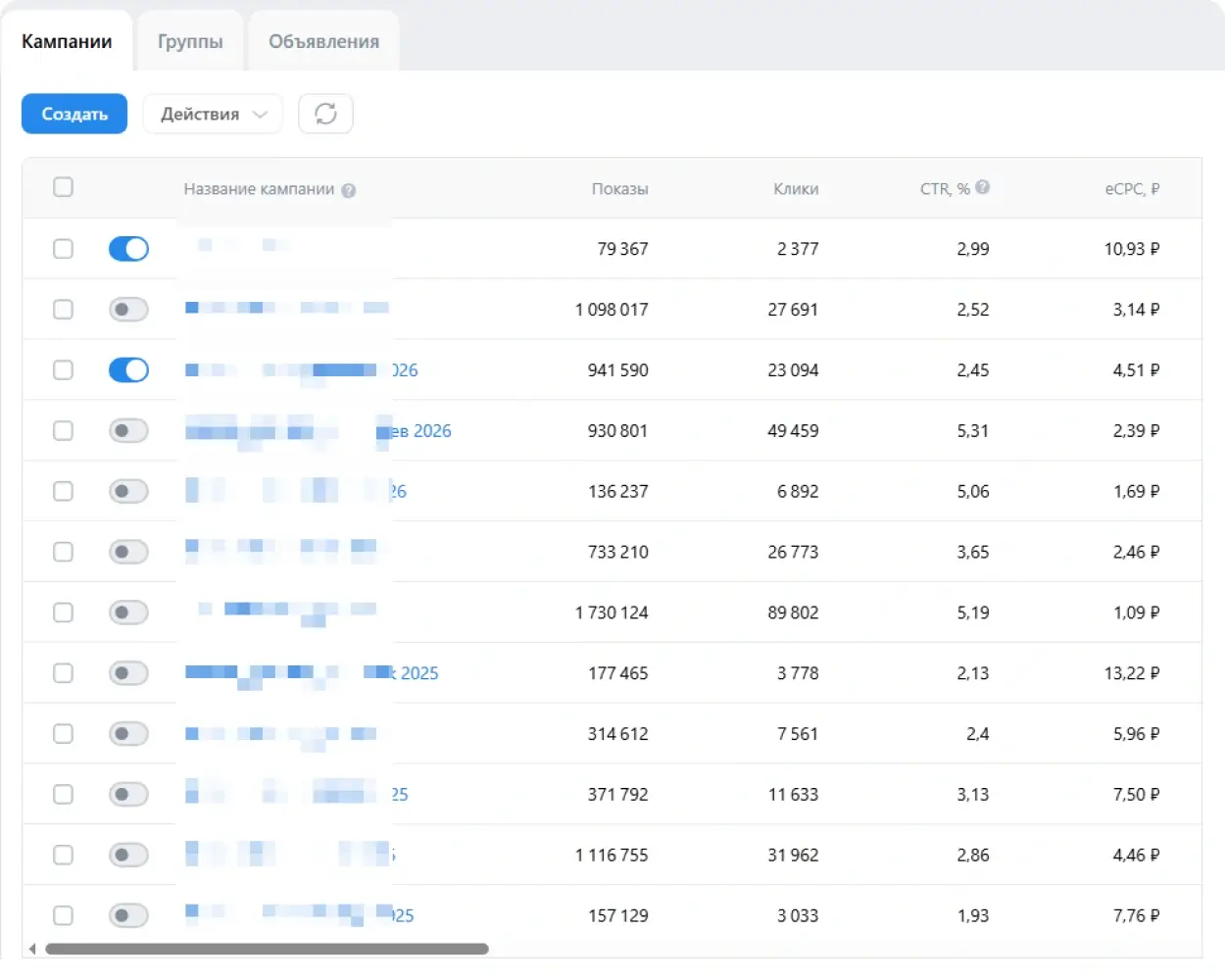
Task: Check the row with 371 792 impressions
Action: point(63,795)
